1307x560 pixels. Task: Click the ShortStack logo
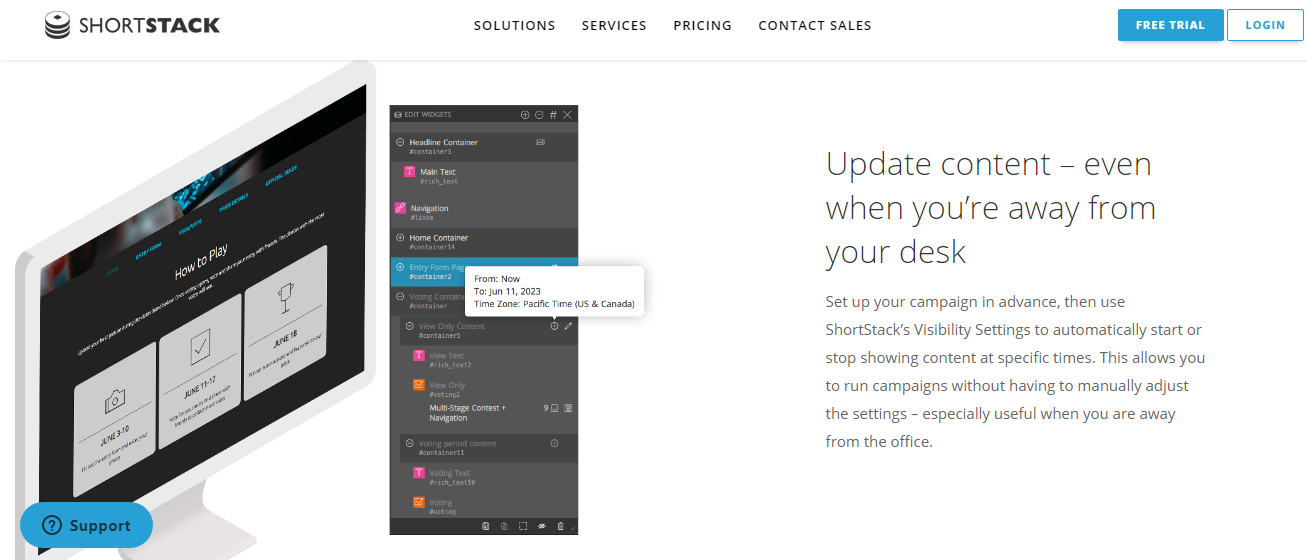[132, 25]
